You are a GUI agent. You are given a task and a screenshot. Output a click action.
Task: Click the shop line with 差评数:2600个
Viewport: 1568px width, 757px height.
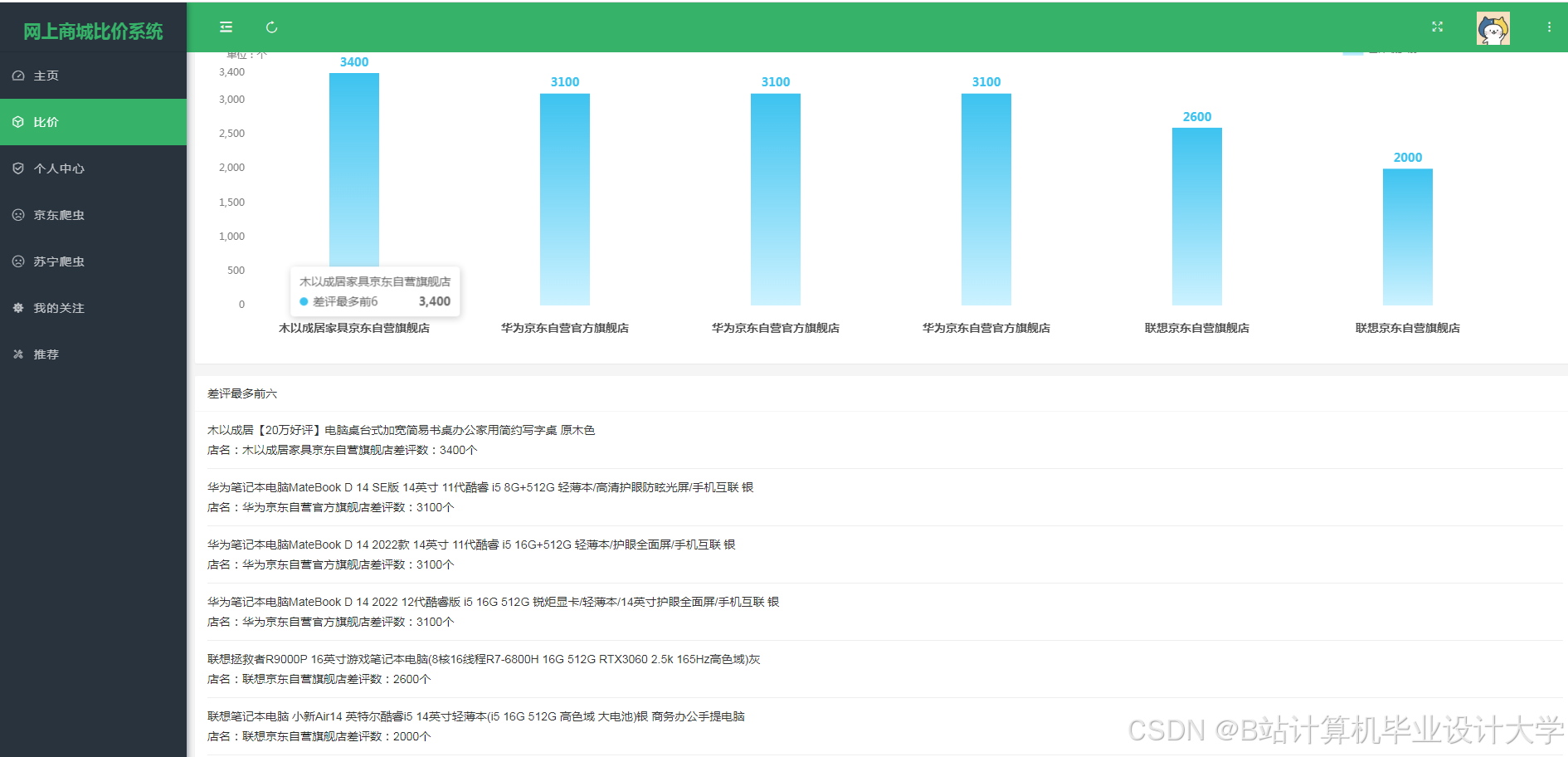(319, 679)
